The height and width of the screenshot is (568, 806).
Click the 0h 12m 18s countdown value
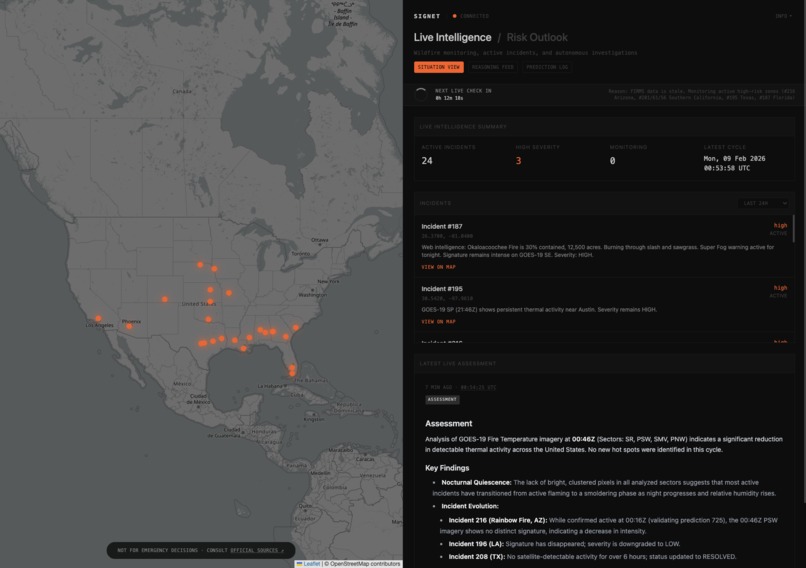coord(449,98)
